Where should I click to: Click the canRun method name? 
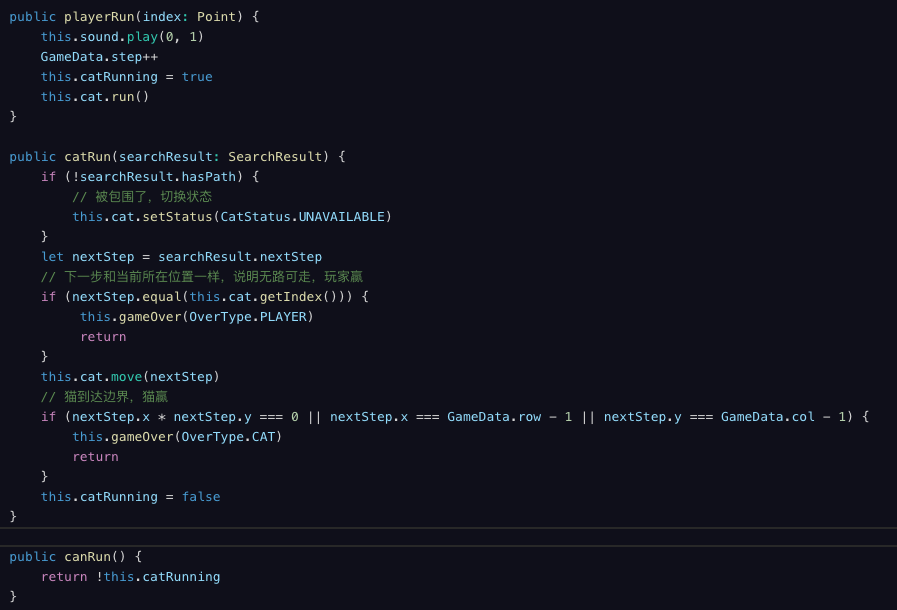click(x=88, y=557)
